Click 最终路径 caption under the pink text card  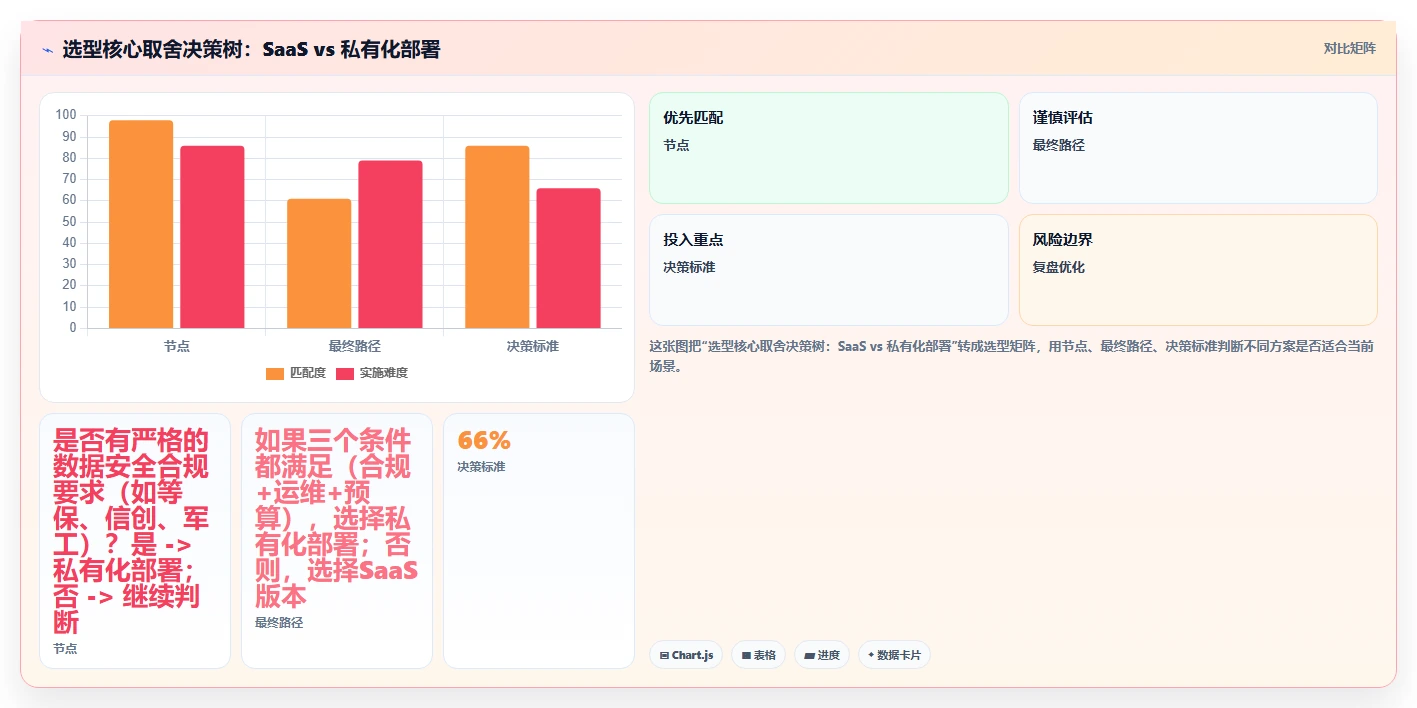click(279, 623)
